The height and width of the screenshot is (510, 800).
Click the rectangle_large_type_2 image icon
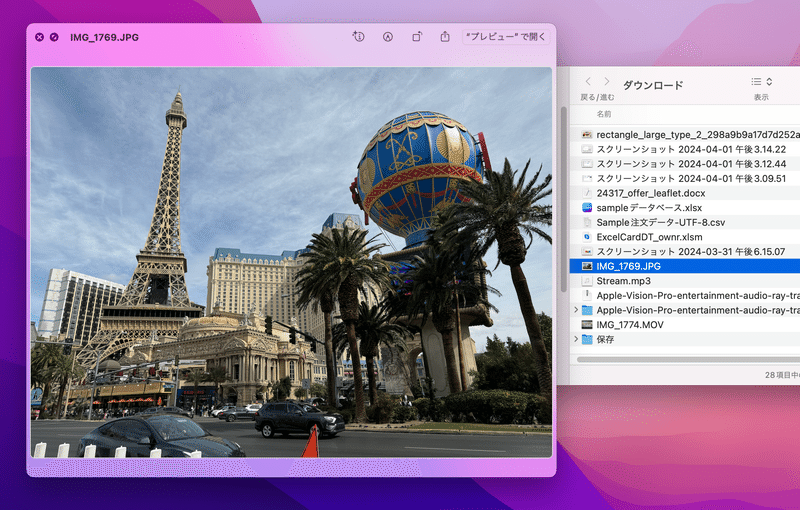pos(587,135)
